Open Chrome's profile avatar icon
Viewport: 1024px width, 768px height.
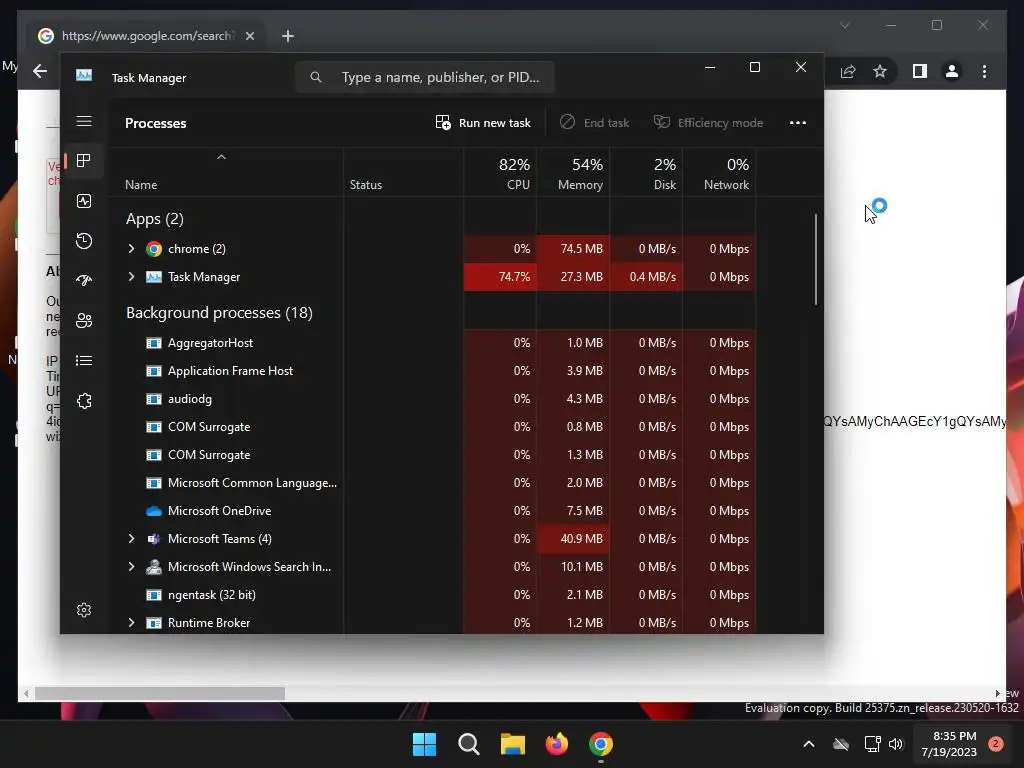952,71
